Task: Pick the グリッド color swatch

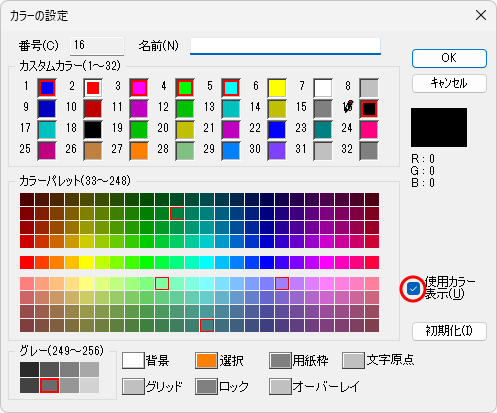Action: click(133, 386)
